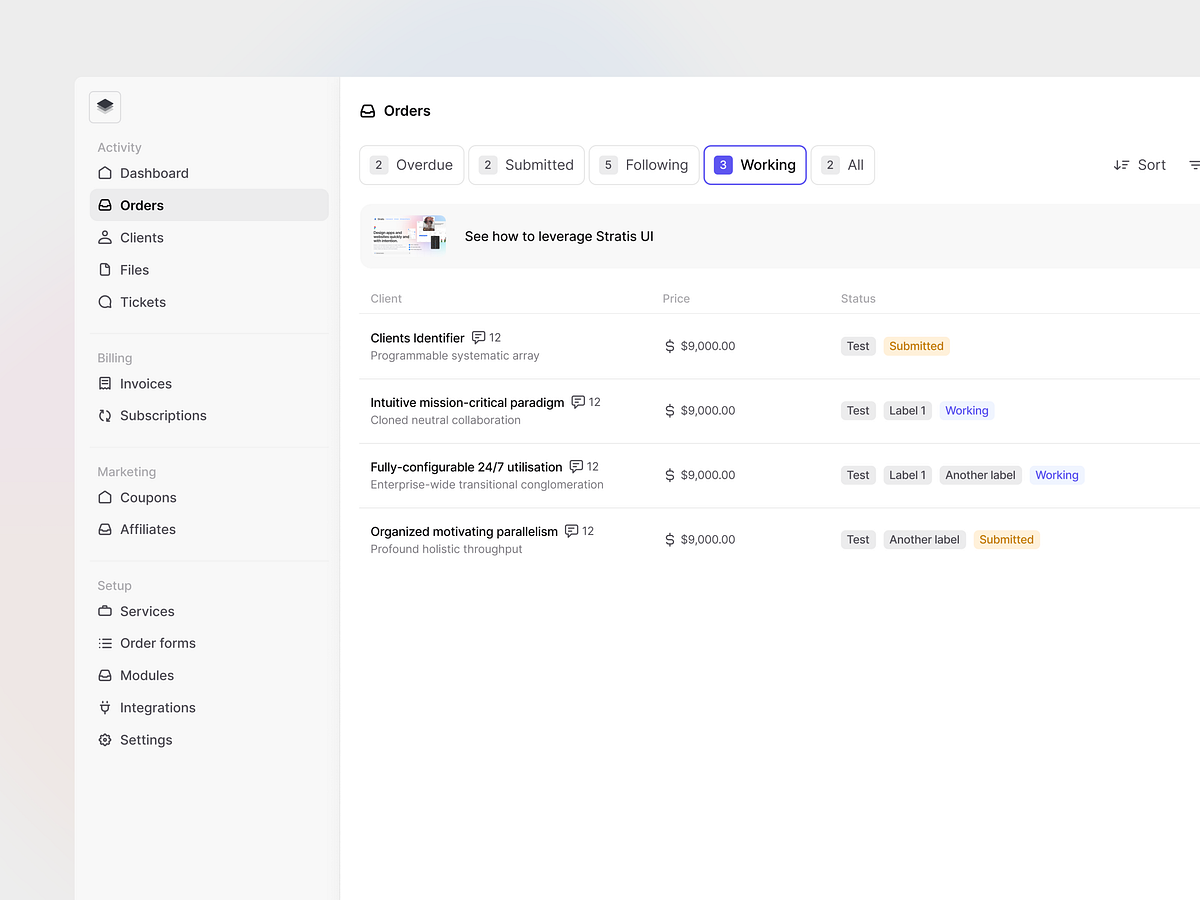Viewport: 1200px width, 900px height.
Task: Open 'See how to leverage Stratis UI'
Action: [x=558, y=236]
